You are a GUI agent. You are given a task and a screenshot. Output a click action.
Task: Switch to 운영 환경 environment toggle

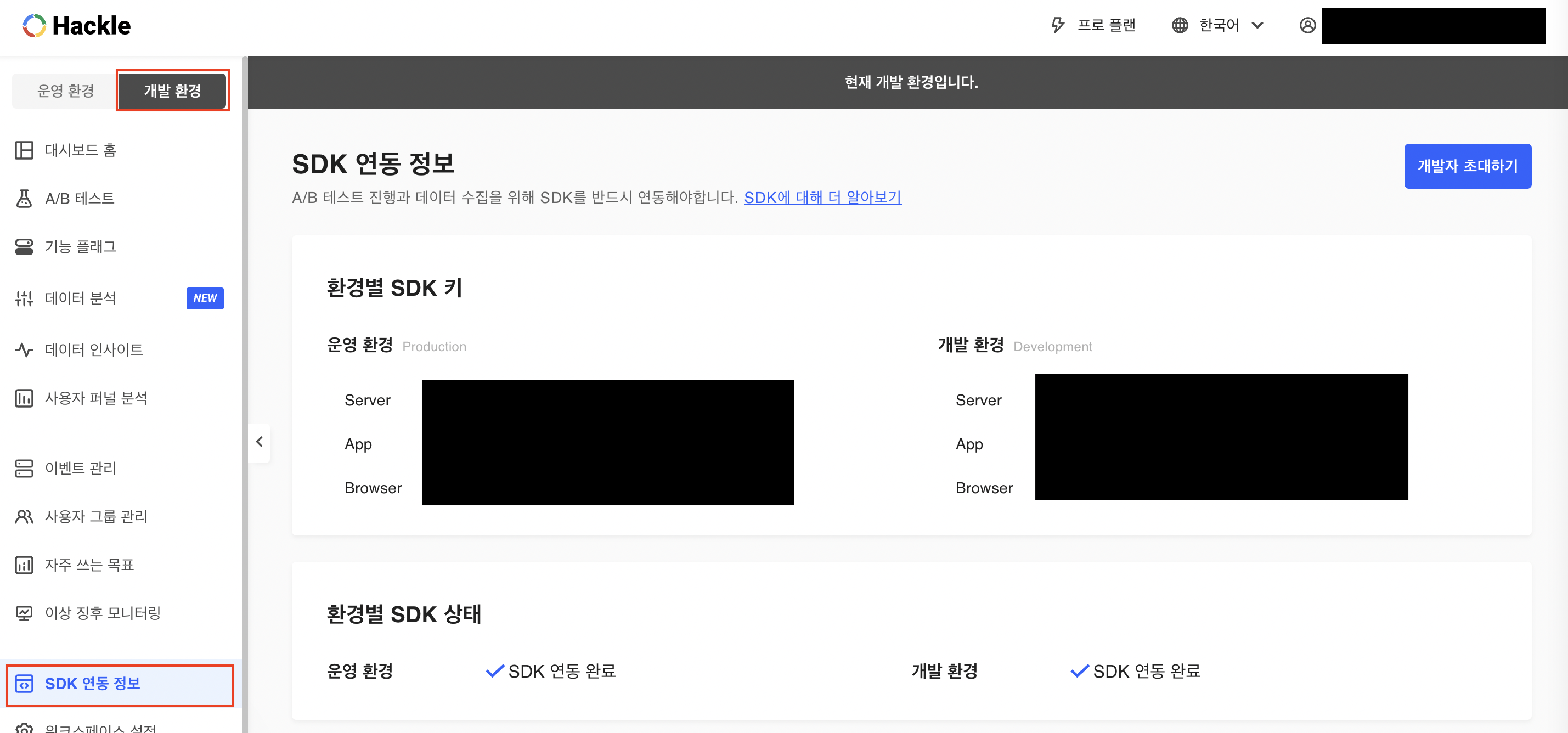tap(65, 91)
